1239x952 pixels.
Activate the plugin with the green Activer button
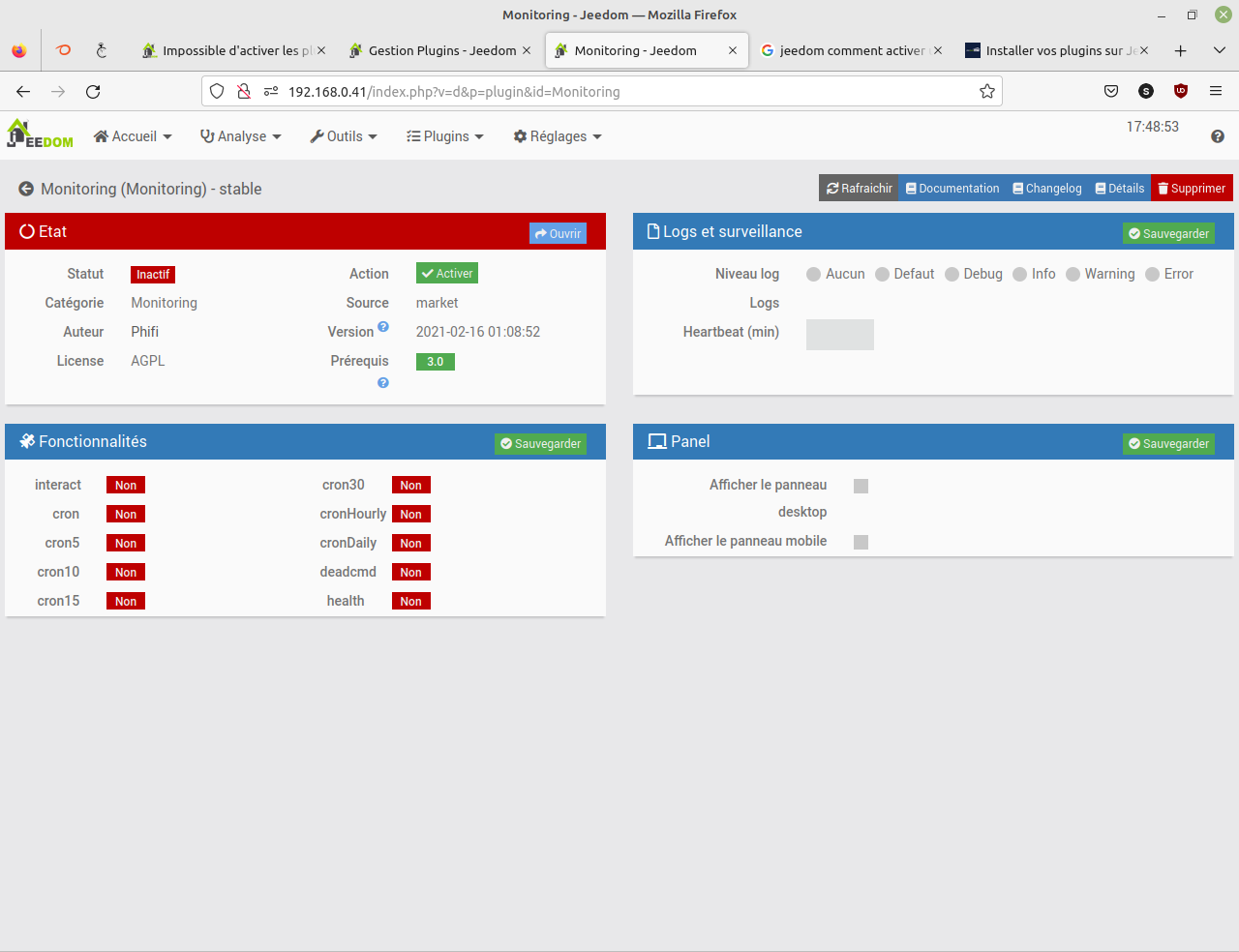[447, 274]
